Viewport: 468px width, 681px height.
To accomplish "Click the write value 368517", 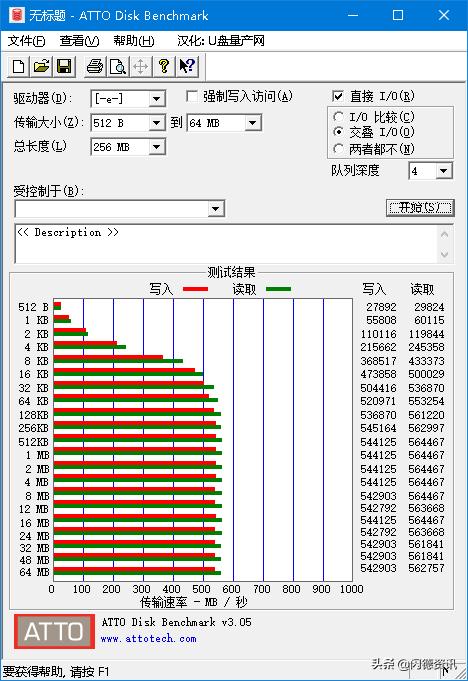I will 379,361.
